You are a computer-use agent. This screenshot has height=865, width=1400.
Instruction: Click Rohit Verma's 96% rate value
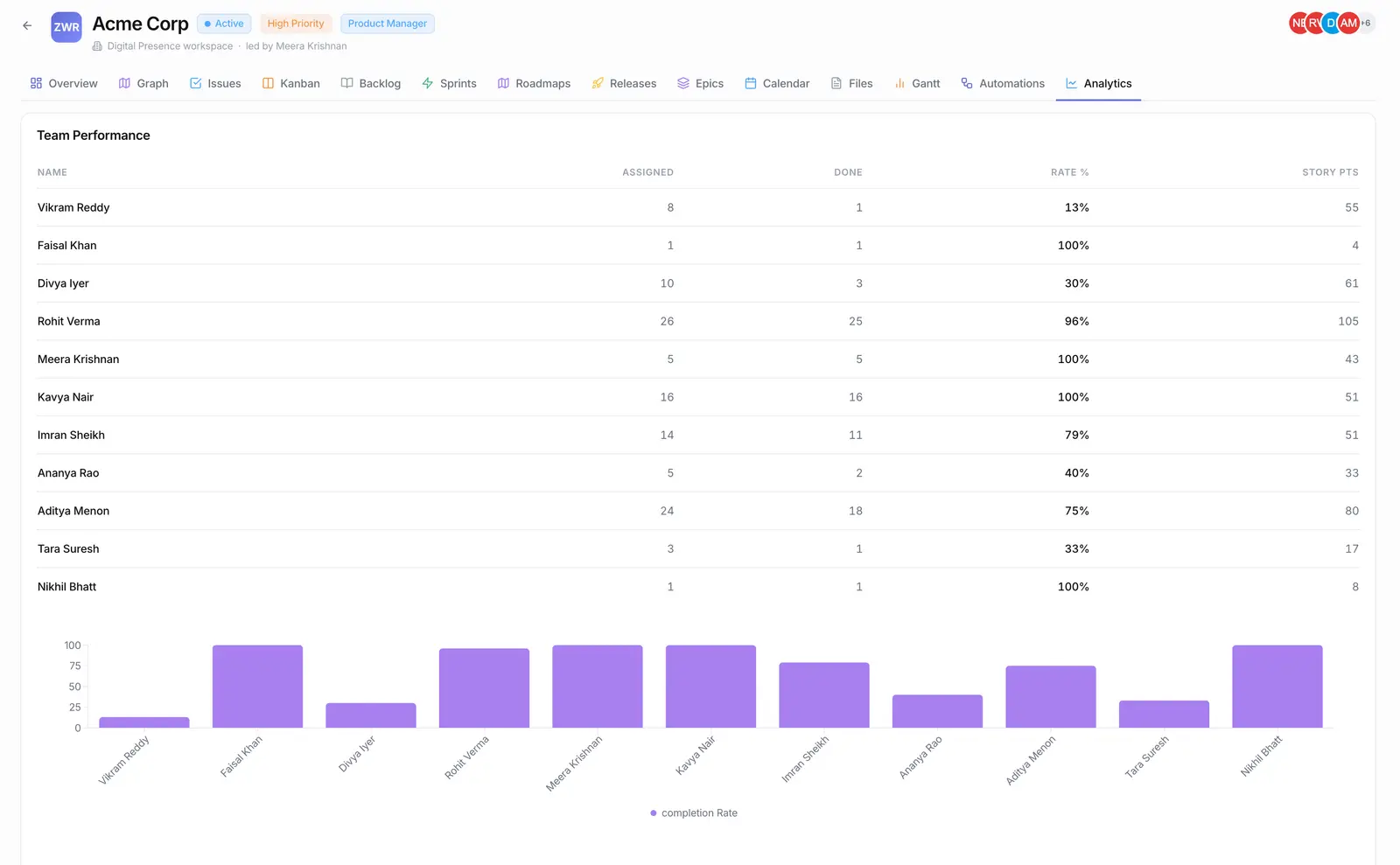click(x=1076, y=321)
